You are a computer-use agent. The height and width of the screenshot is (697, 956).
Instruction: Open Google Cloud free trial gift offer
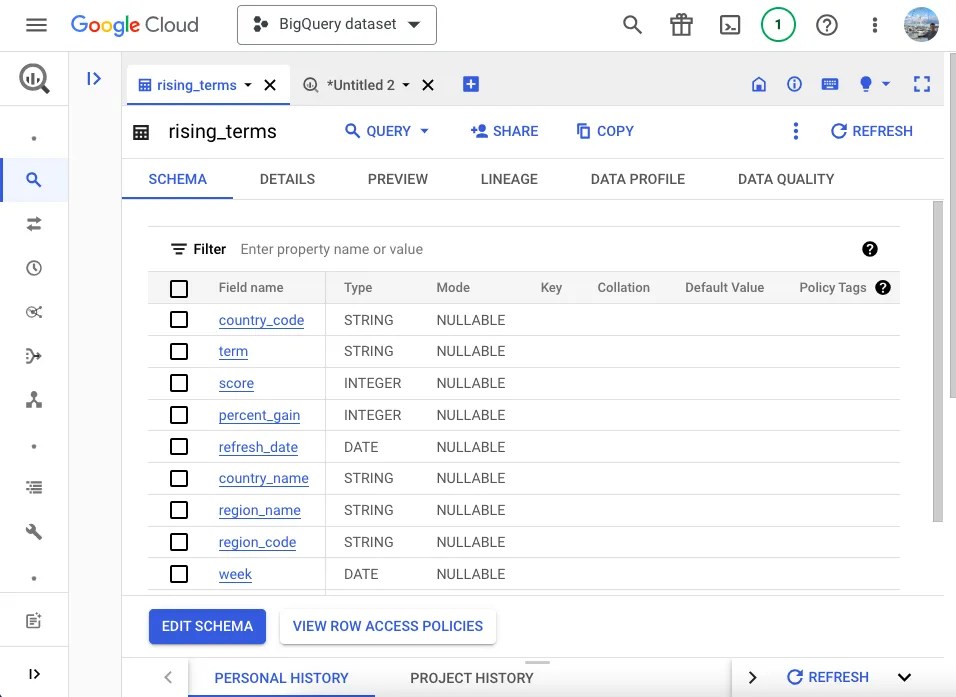pyautogui.click(x=681, y=24)
